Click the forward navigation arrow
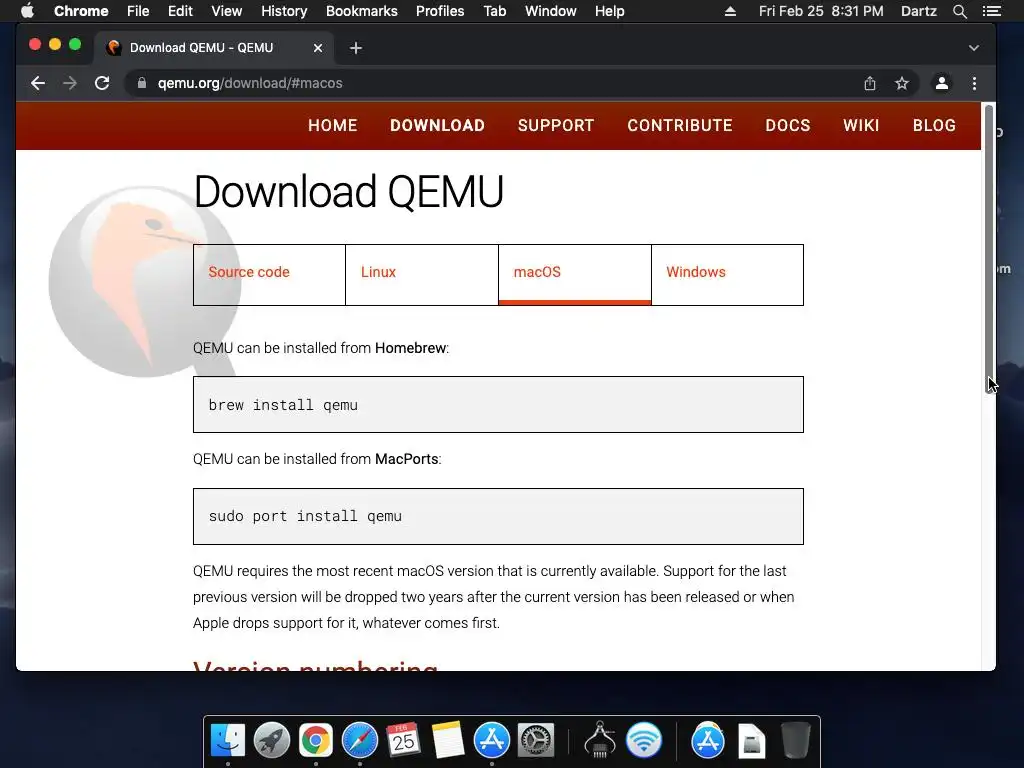 click(x=70, y=83)
